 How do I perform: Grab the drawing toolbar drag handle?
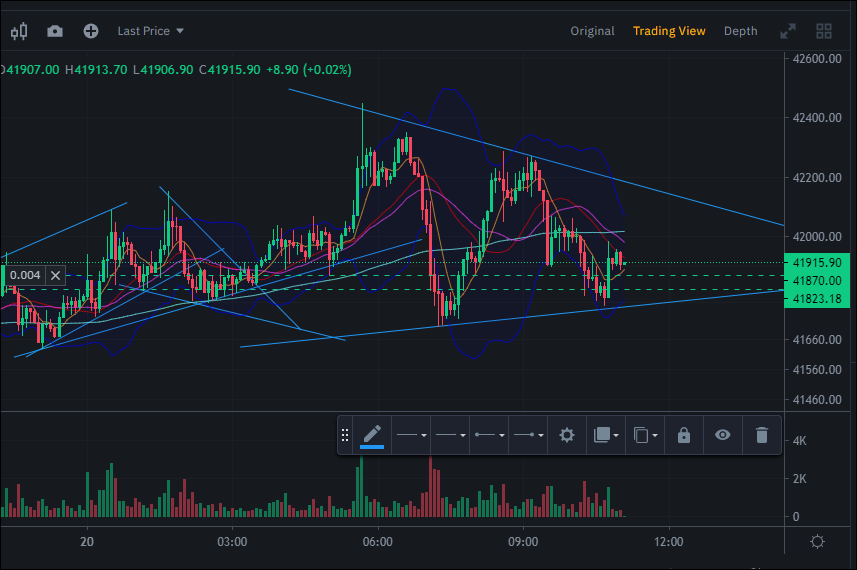345,435
